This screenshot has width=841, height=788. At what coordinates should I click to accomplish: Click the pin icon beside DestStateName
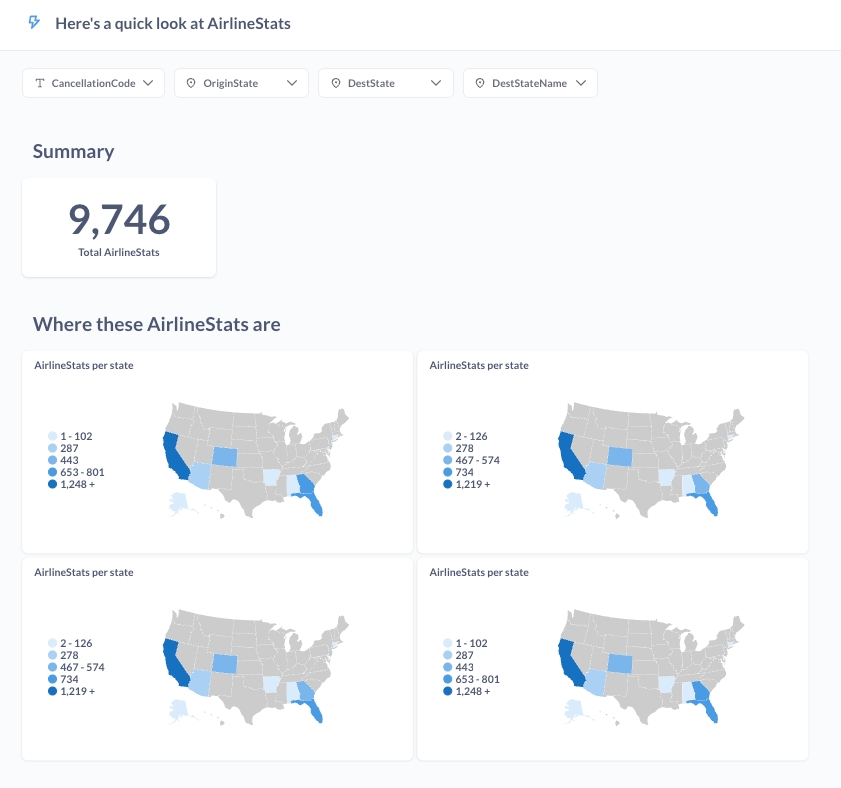pyautogui.click(x=480, y=84)
